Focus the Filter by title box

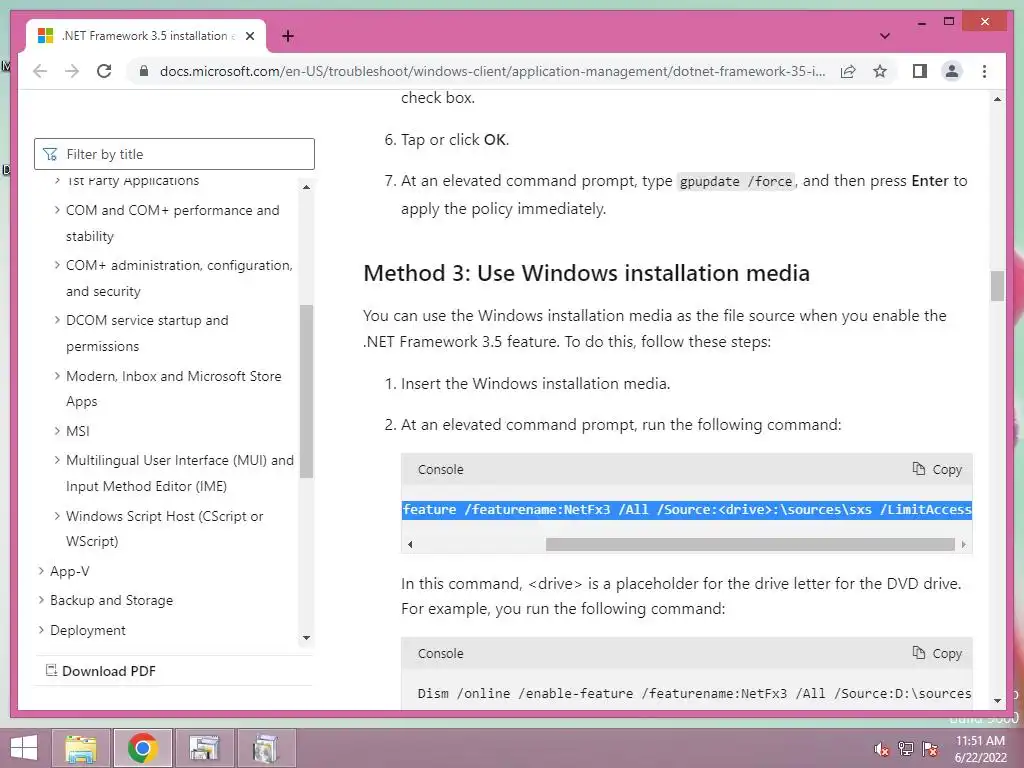coord(174,154)
